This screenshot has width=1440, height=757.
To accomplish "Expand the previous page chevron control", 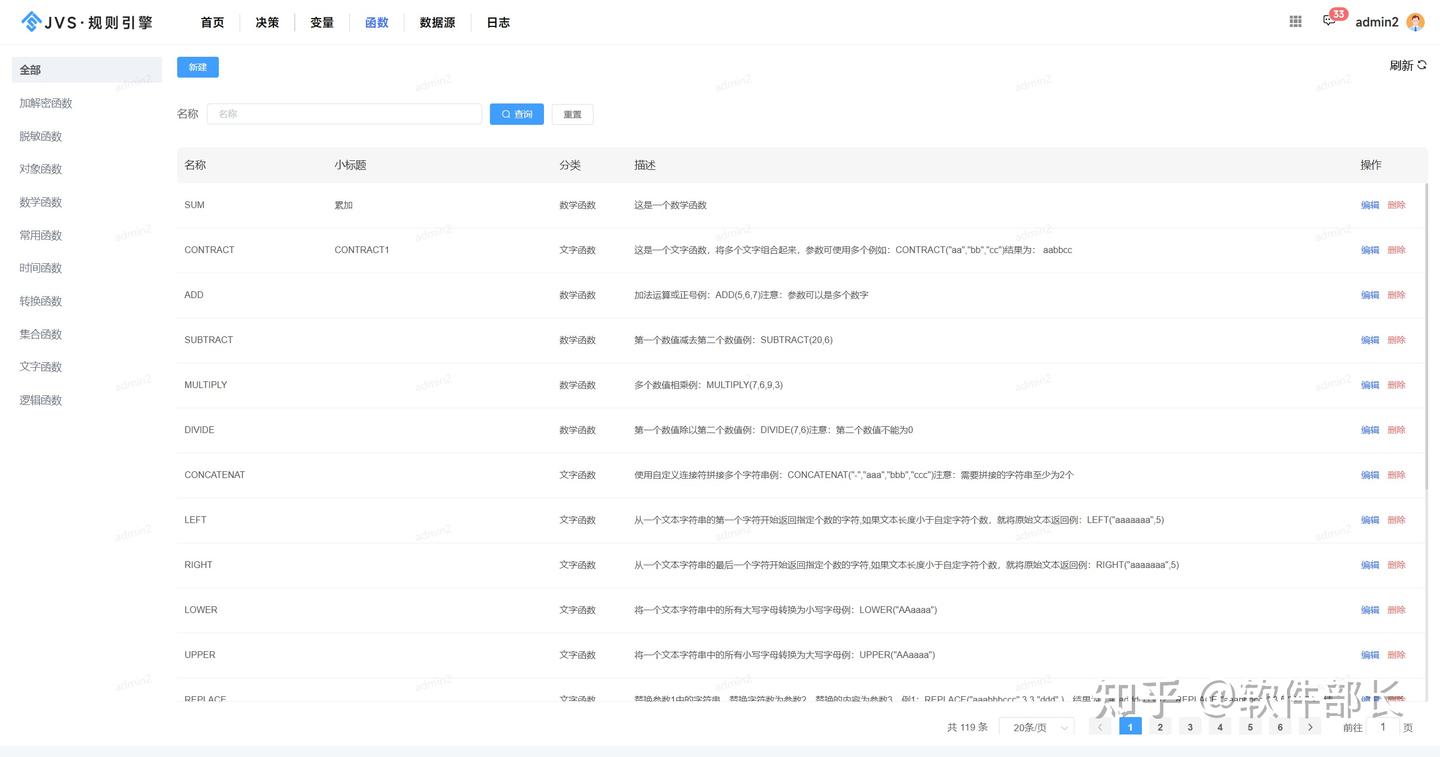I will (1100, 727).
